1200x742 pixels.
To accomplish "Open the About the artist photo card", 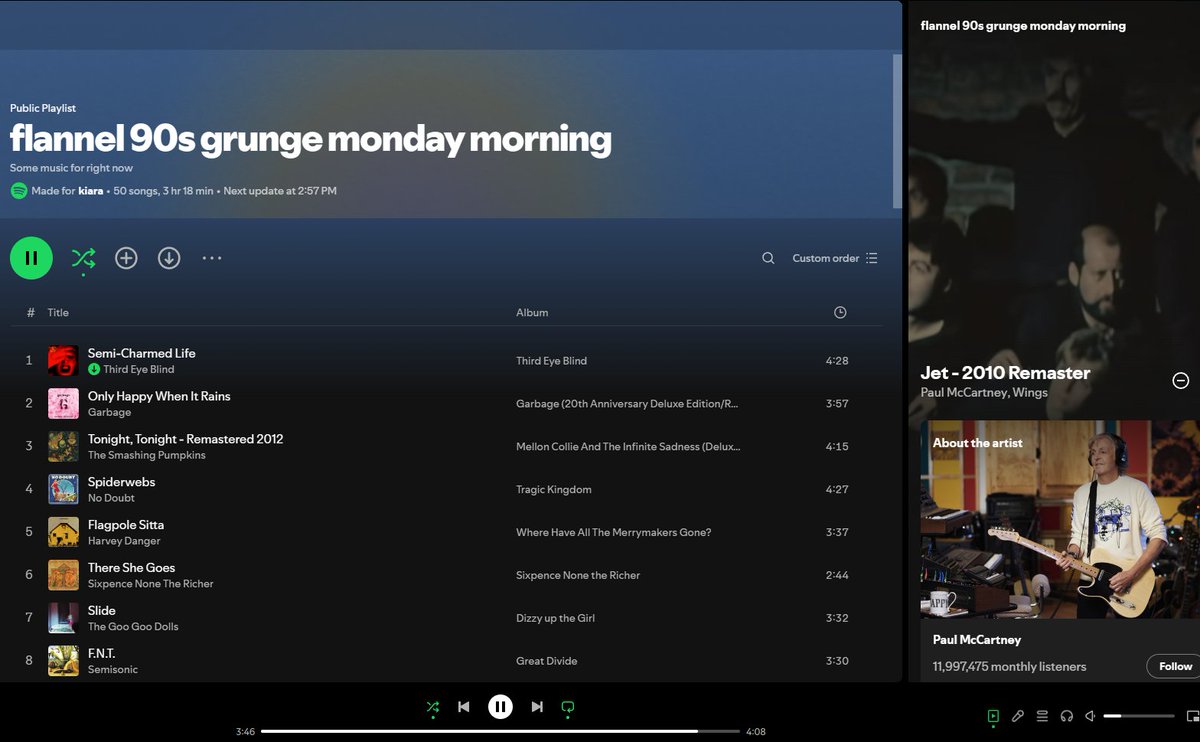I will (x=1060, y=520).
